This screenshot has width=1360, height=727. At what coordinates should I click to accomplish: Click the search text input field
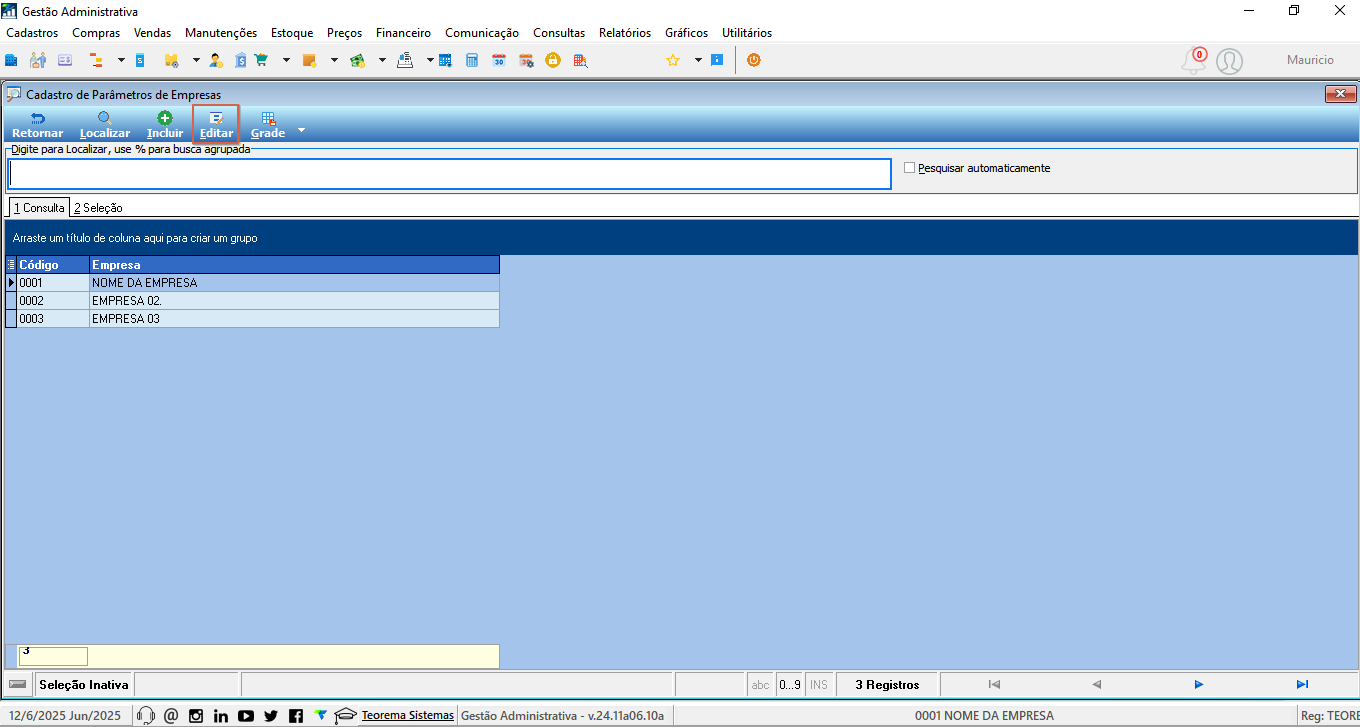(x=449, y=174)
